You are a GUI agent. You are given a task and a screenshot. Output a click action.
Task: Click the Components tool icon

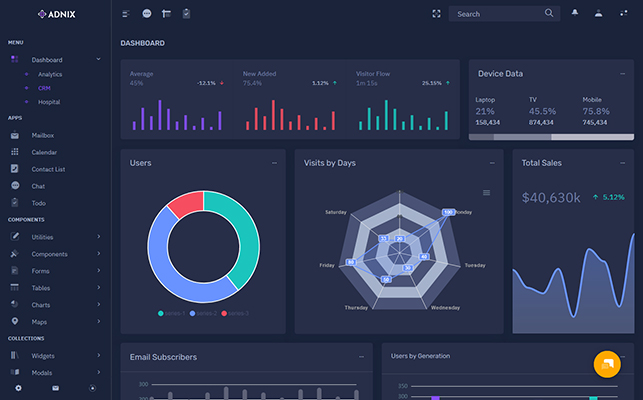point(14,254)
